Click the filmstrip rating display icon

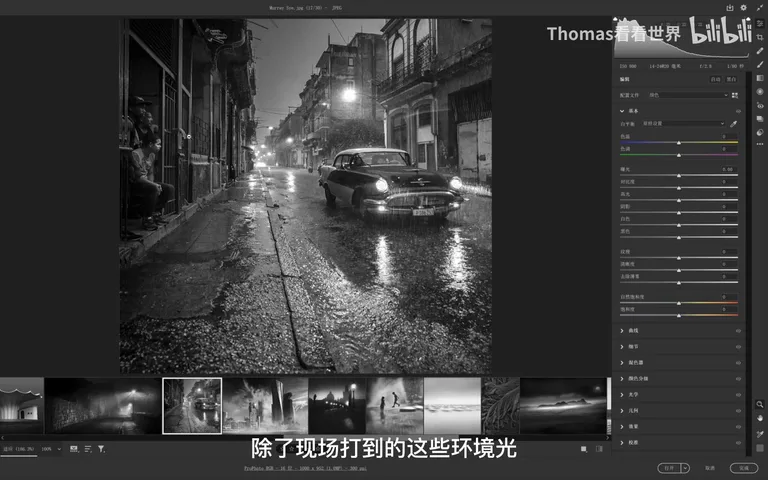pyautogui.click(x=73, y=449)
